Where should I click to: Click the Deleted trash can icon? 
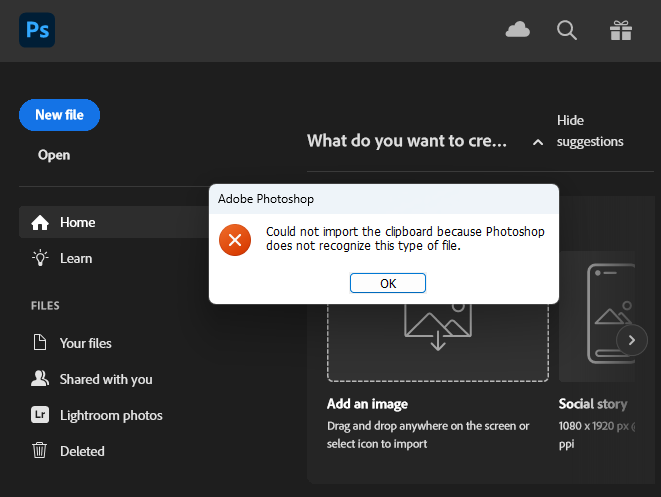[x=40, y=450]
